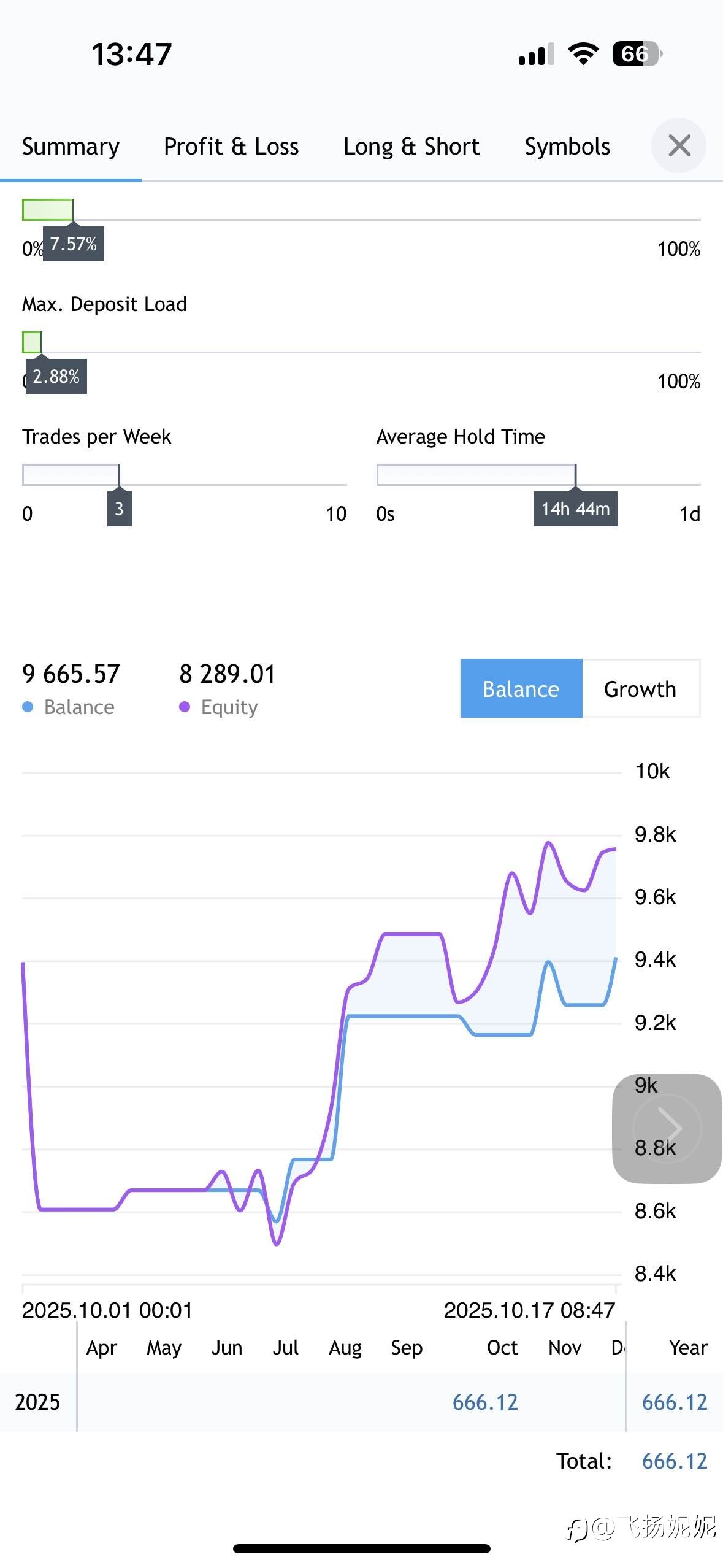723x1568 pixels.
Task: Open the Profit & Loss tab
Action: pyautogui.click(x=231, y=147)
